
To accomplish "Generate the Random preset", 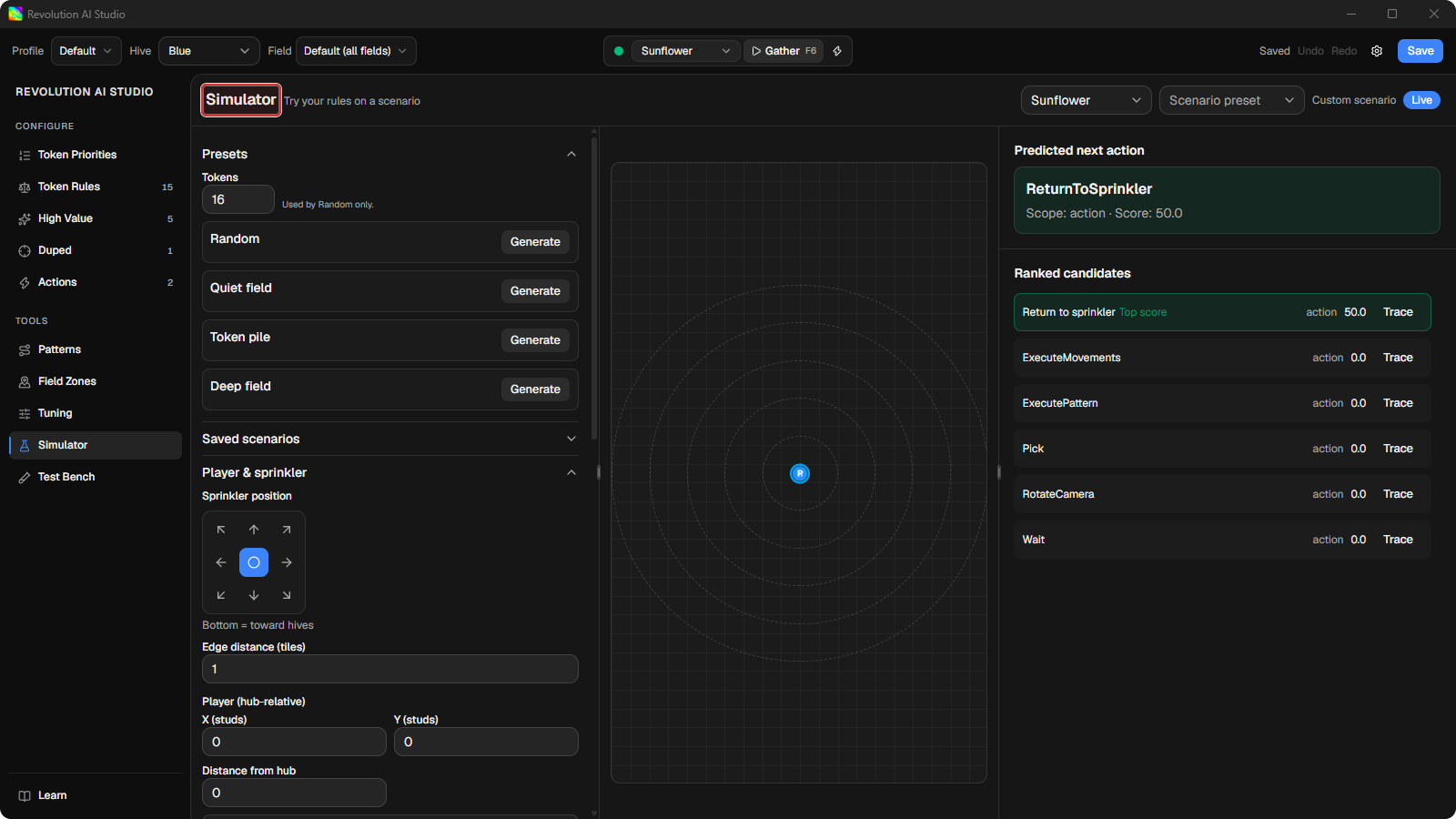I will (x=535, y=242).
